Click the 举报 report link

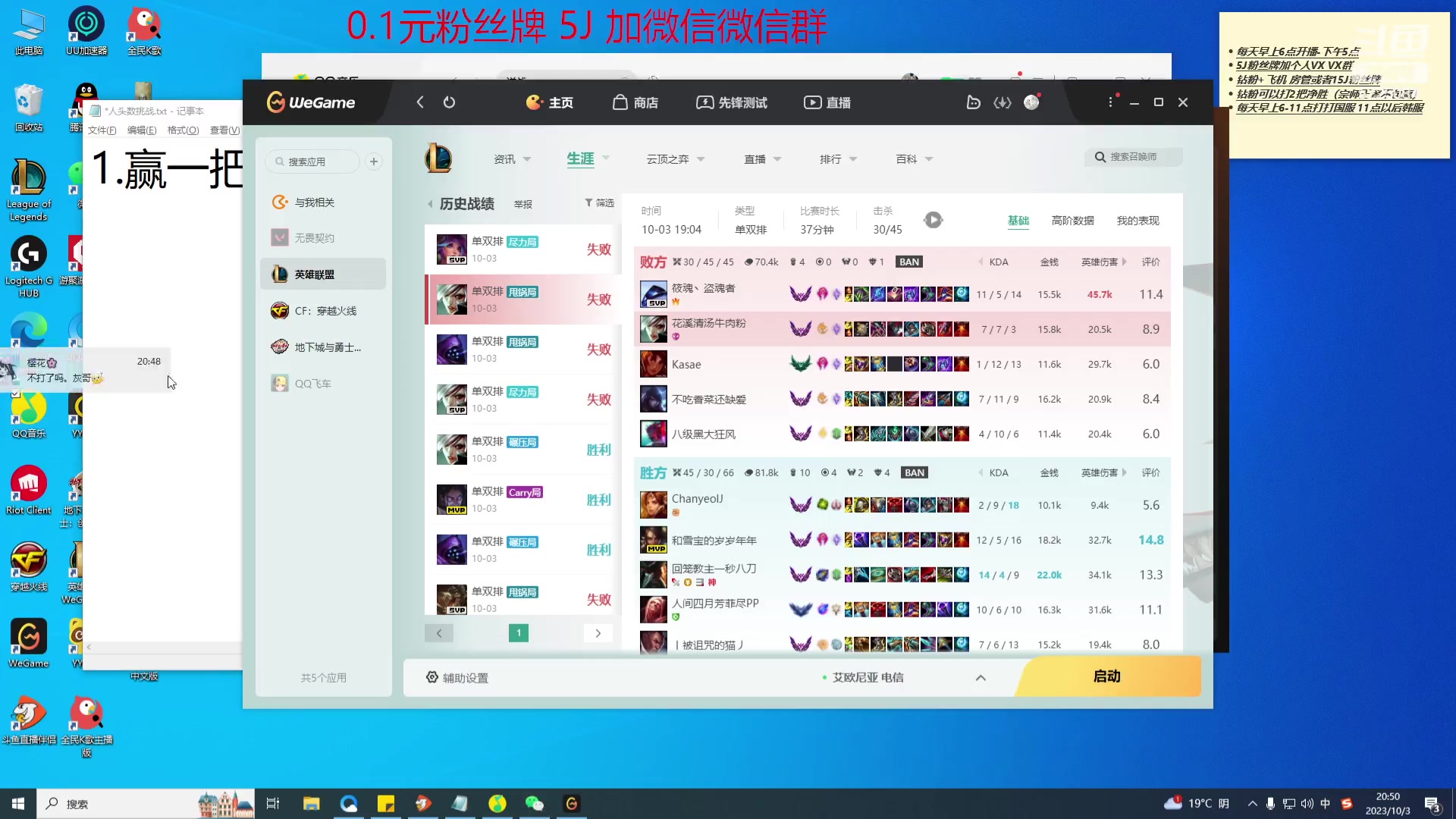522,204
